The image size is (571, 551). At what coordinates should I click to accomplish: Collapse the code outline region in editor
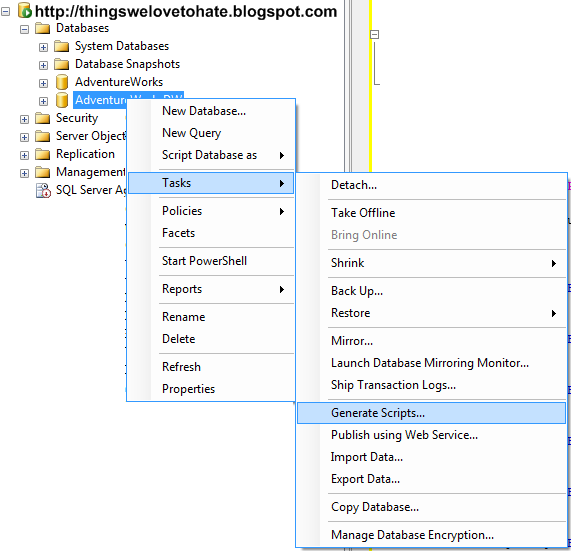[x=374, y=35]
